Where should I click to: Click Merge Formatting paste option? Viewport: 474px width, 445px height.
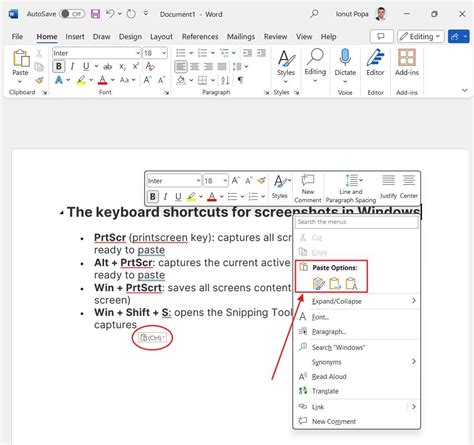[x=335, y=283]
